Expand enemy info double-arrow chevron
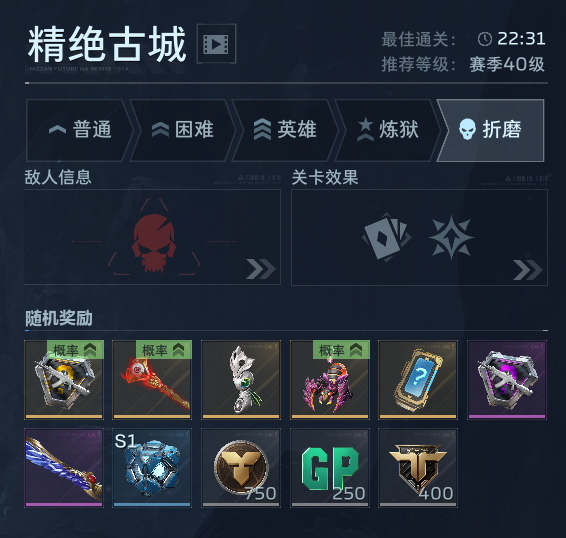The height and width of the screenshot is (538, 566). point(261,269)
